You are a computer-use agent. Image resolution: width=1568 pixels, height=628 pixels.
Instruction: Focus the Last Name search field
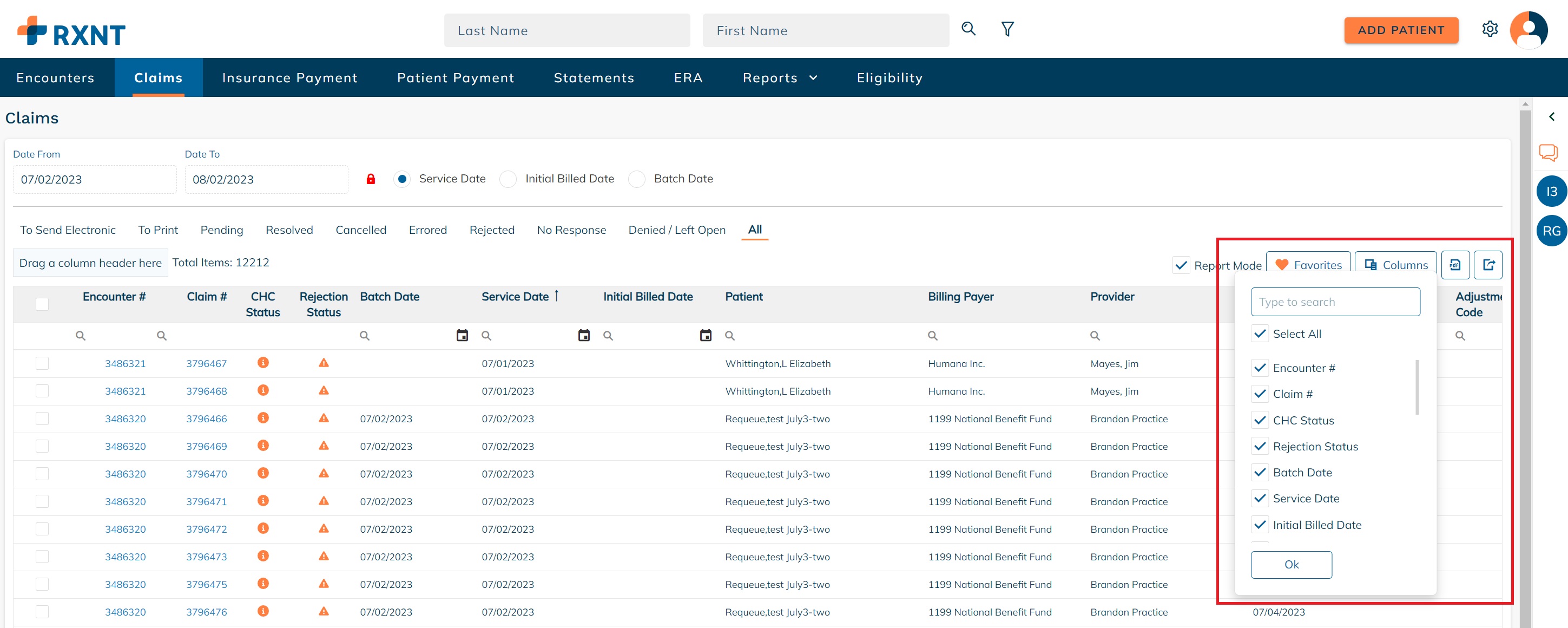tap(566, 30)
